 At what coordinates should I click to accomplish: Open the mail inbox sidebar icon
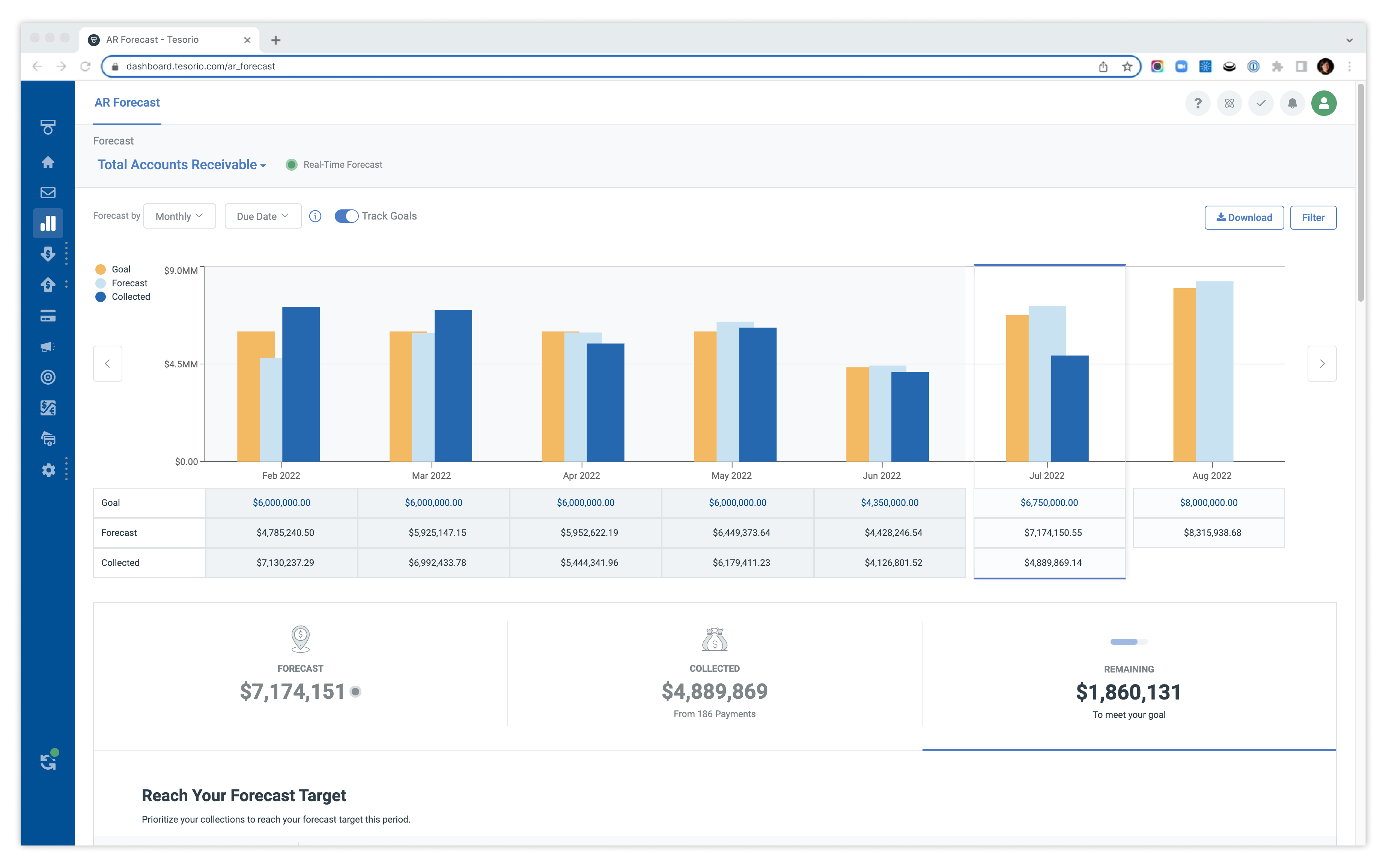(48, 193)
